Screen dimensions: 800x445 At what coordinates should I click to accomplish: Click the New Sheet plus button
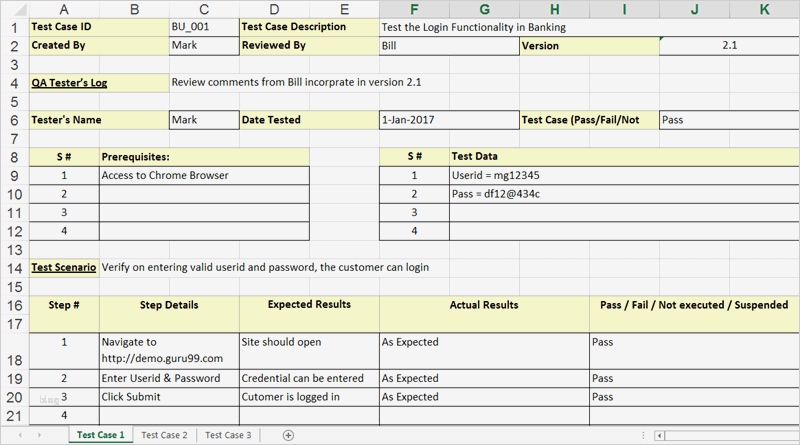click(x=288, y=435)
